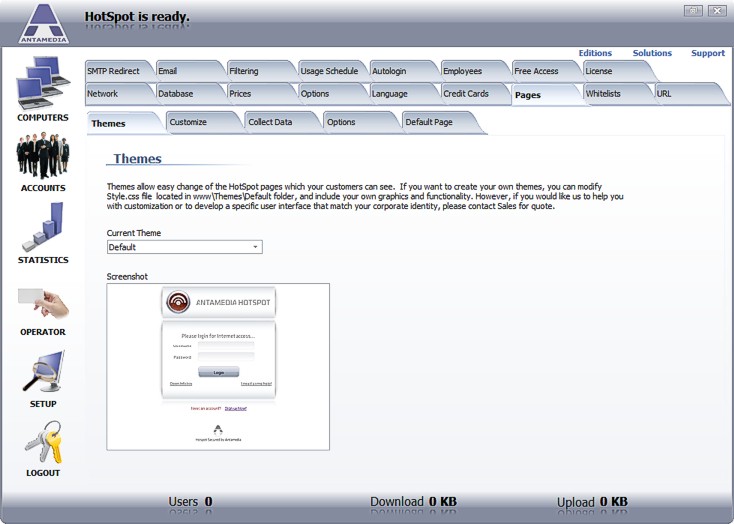Switch to the SMTP Redirect tab
Image resolution: width=734 pixels, height=524 pixels.
point(117,71)
